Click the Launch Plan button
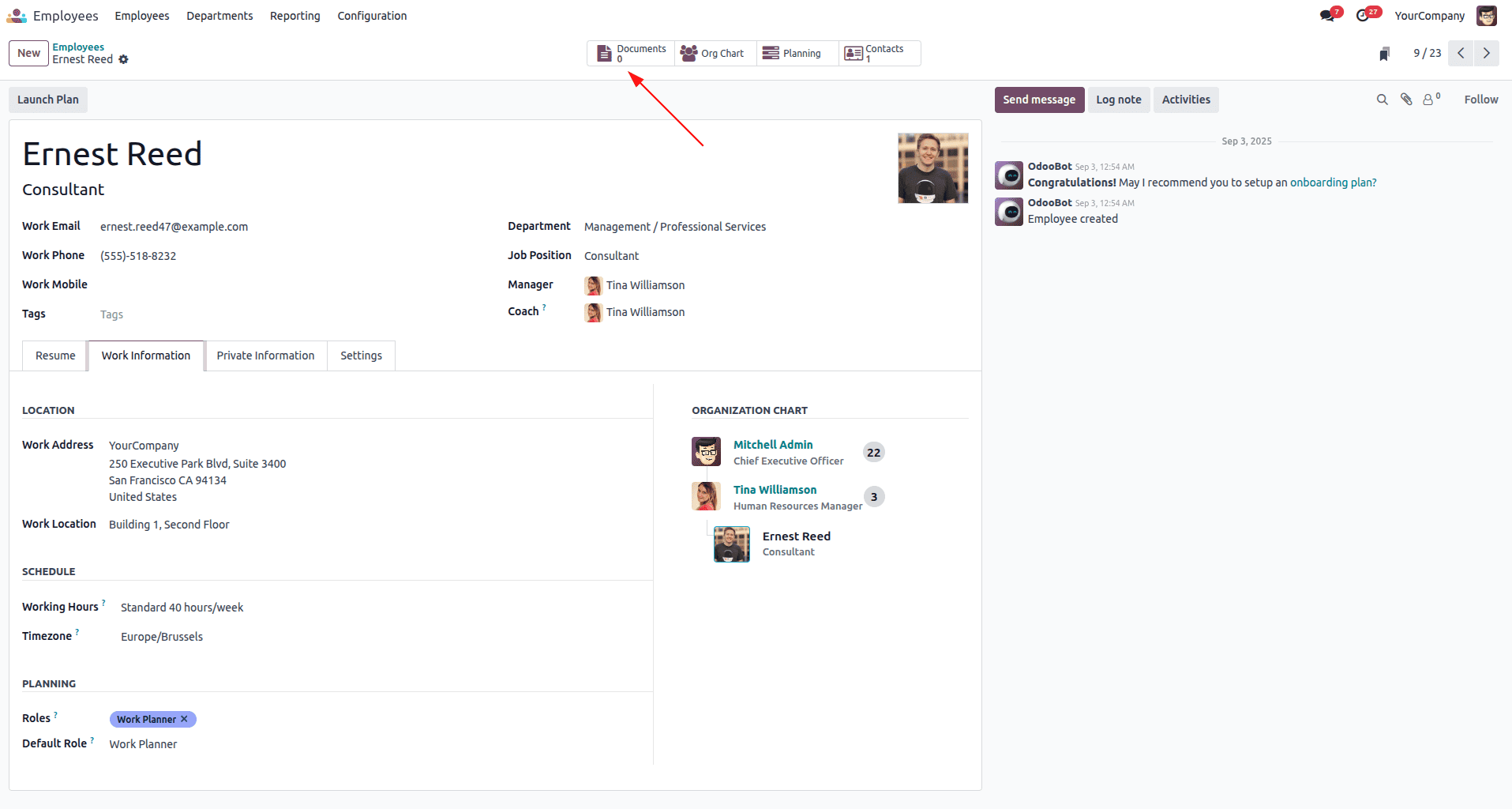The height and width of the screenshot is (809, 1512). [x=47, y=100]
